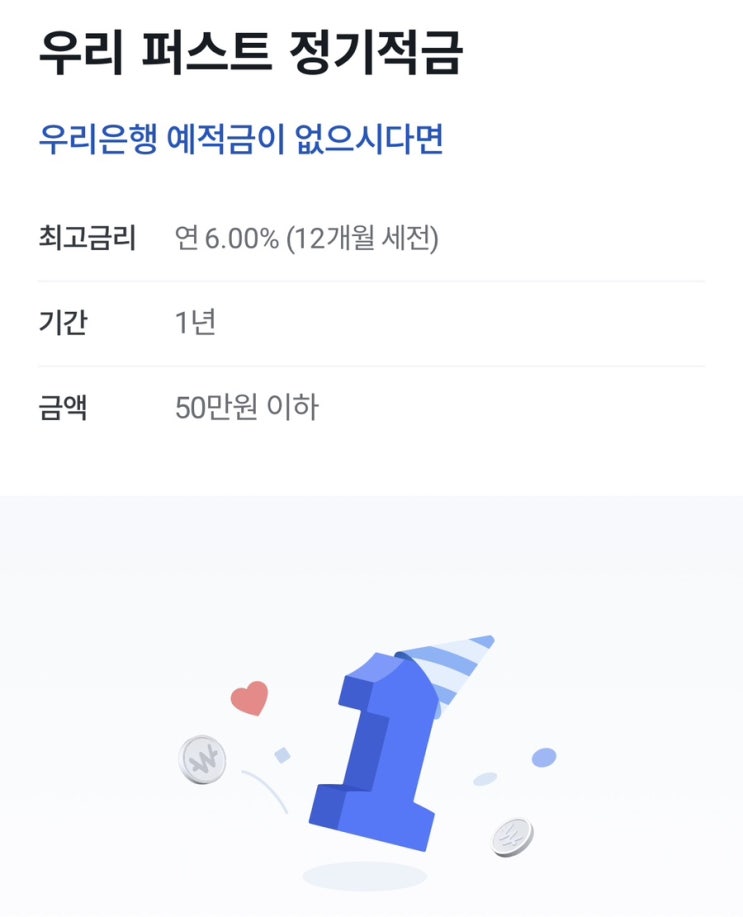Click the shadow ellipse under the number
This screenshot has width=743, height=917.
(x=364, y=876)
